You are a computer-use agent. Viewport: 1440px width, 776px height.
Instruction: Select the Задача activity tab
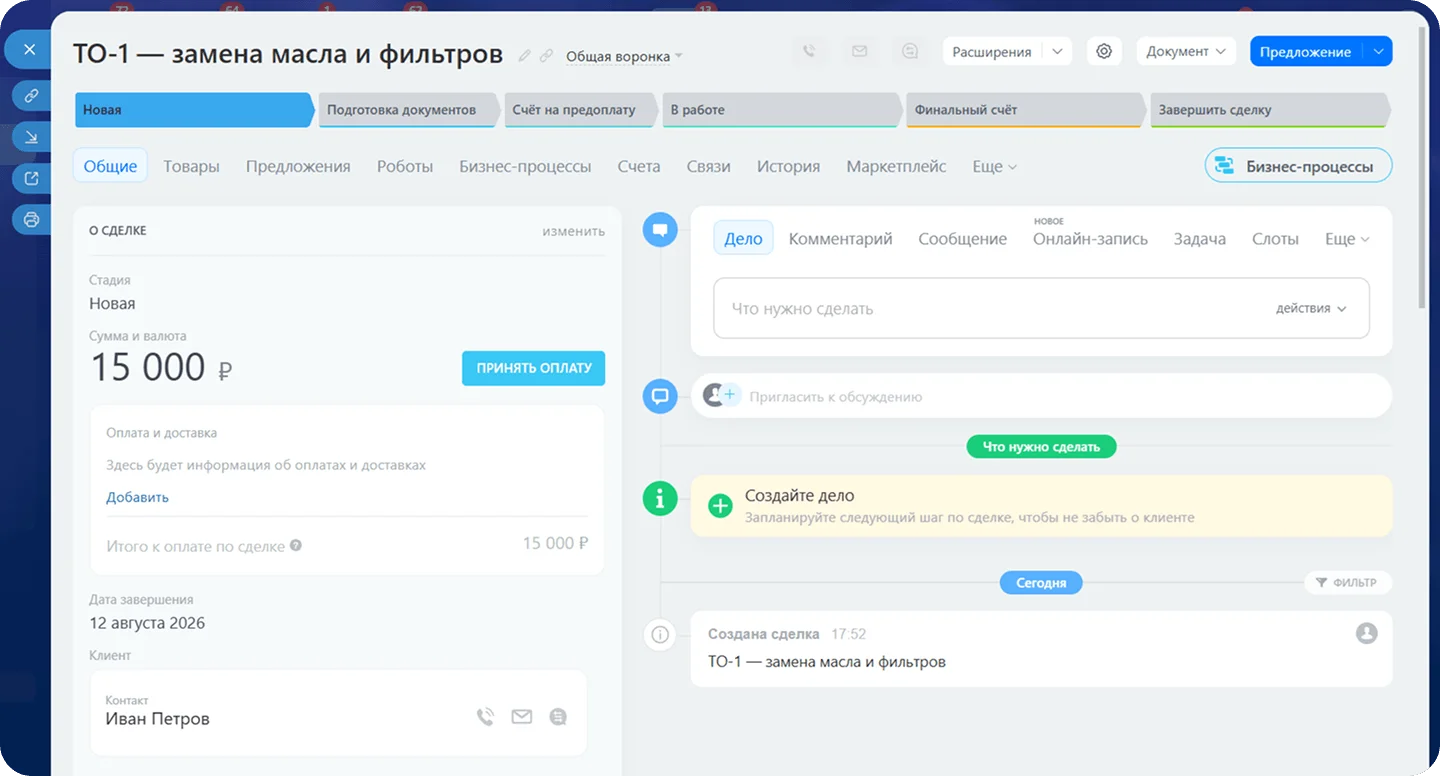pyautogui.click(x=1199, y=239)
